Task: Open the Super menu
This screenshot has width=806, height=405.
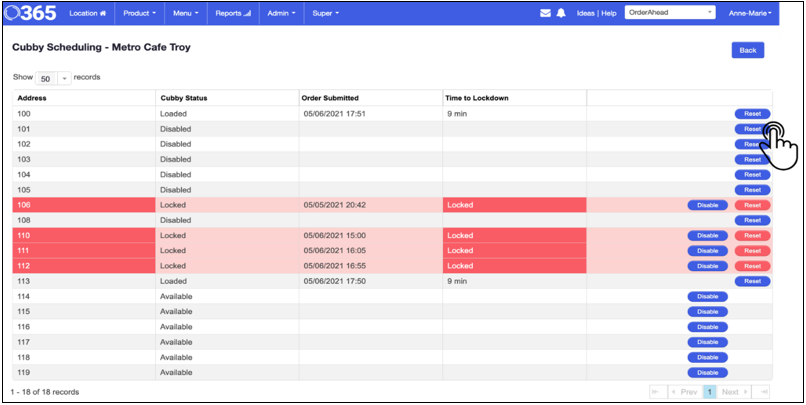Action: [325, 13]
